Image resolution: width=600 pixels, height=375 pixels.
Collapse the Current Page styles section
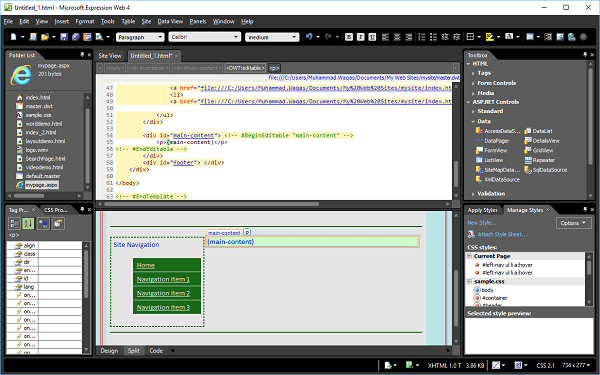(x=470, y=256)
